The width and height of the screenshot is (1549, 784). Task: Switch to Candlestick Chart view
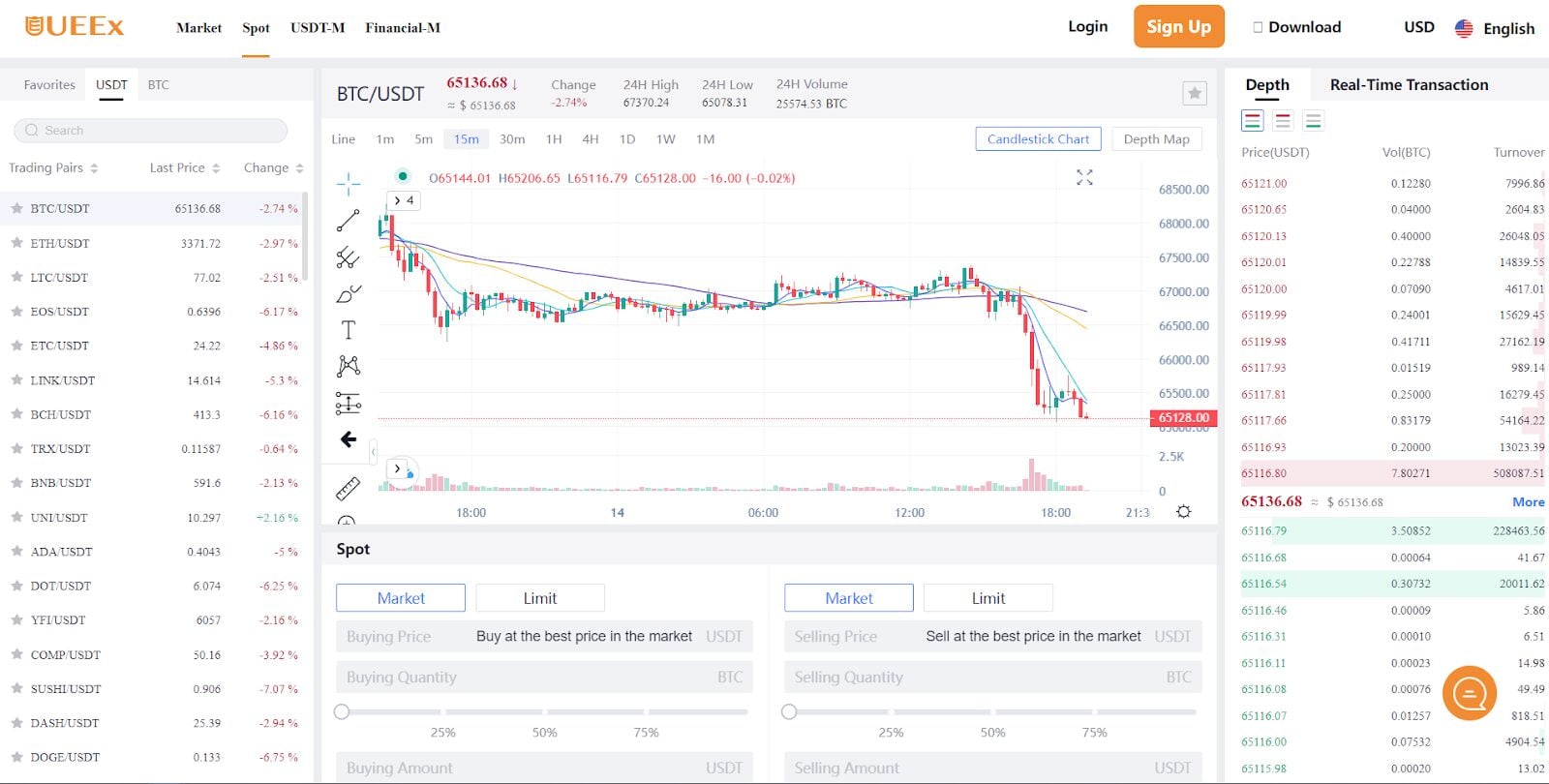1038,139
